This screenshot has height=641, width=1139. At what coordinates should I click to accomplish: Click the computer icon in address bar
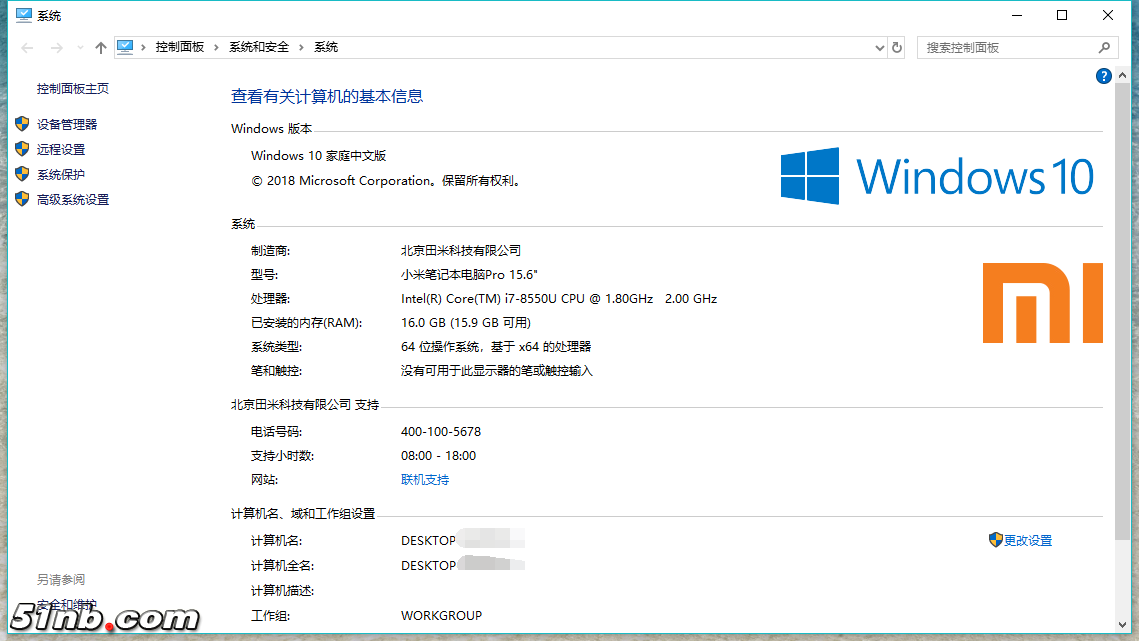125,47
